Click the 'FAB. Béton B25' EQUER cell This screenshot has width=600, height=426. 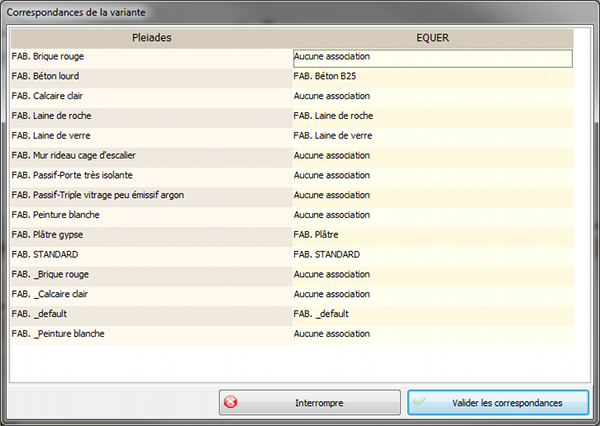433,78
